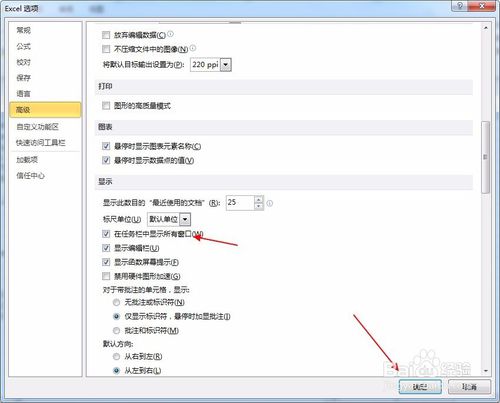This screenshot has width=500, height=403.
Task: Enable 图形的高质量模式 checkbox
Action: [x=106, y=106]
